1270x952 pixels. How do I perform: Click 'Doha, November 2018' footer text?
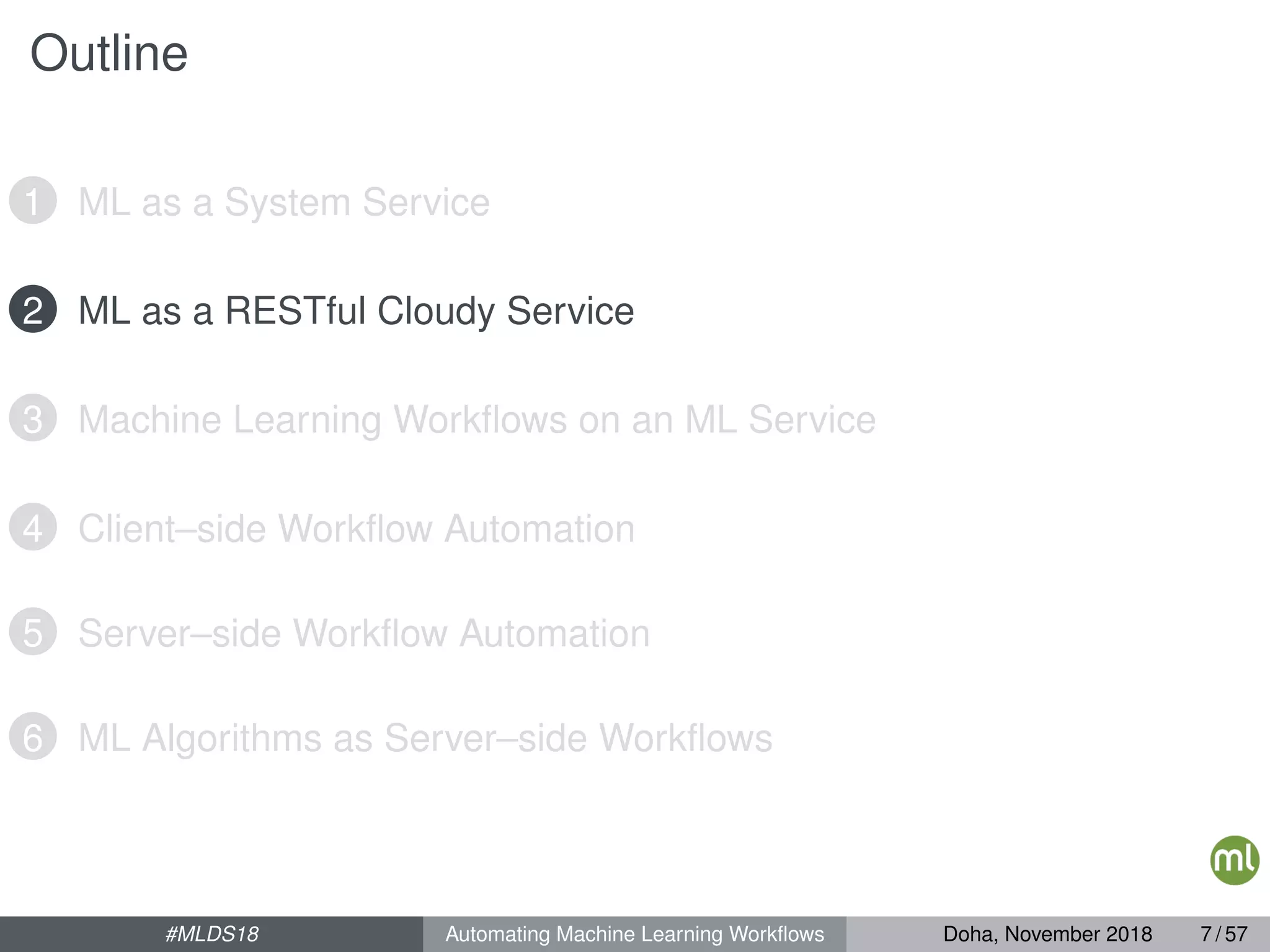(1047, 934)
